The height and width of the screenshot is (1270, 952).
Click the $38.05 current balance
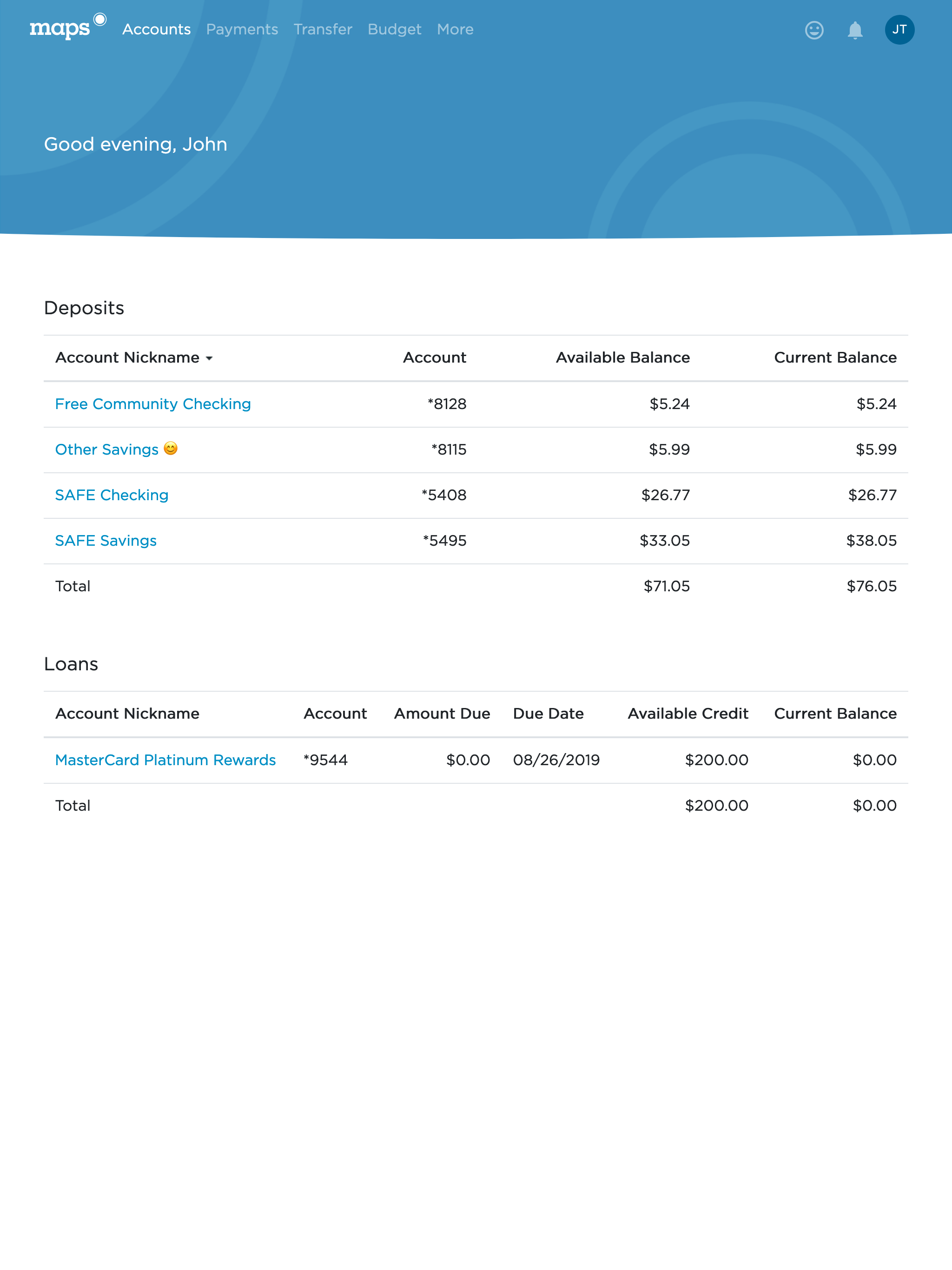pos(872,540)
